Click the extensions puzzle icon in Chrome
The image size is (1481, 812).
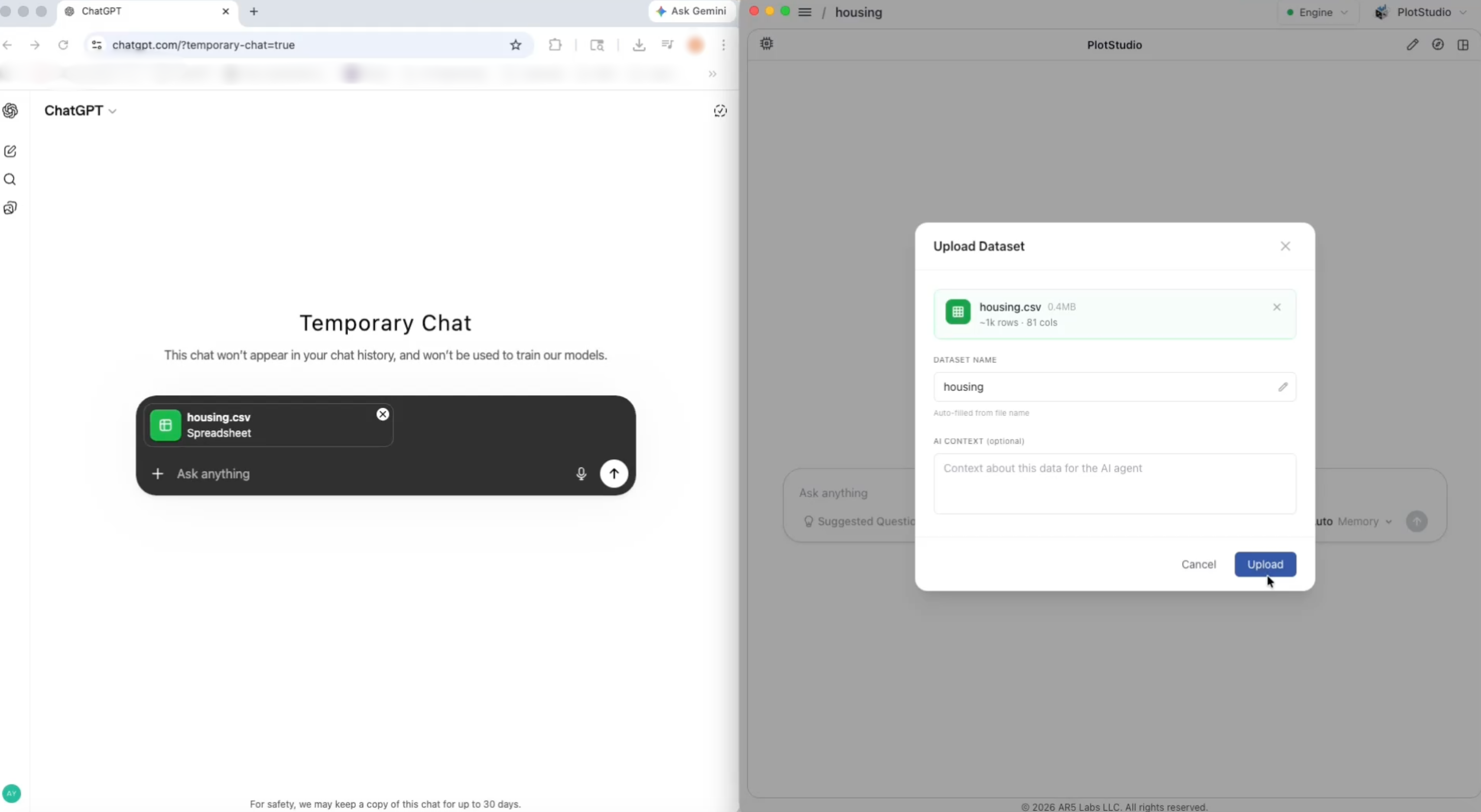tap(555, 45)
